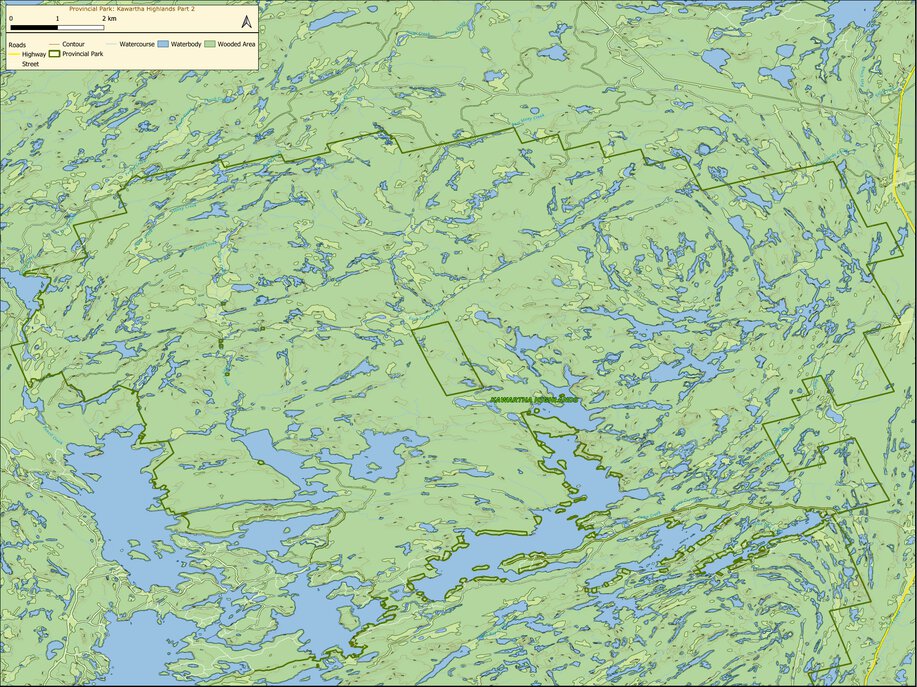Click the north arrow icon
The width and height of the screenshot is (917, 687).
pos(245,20)
